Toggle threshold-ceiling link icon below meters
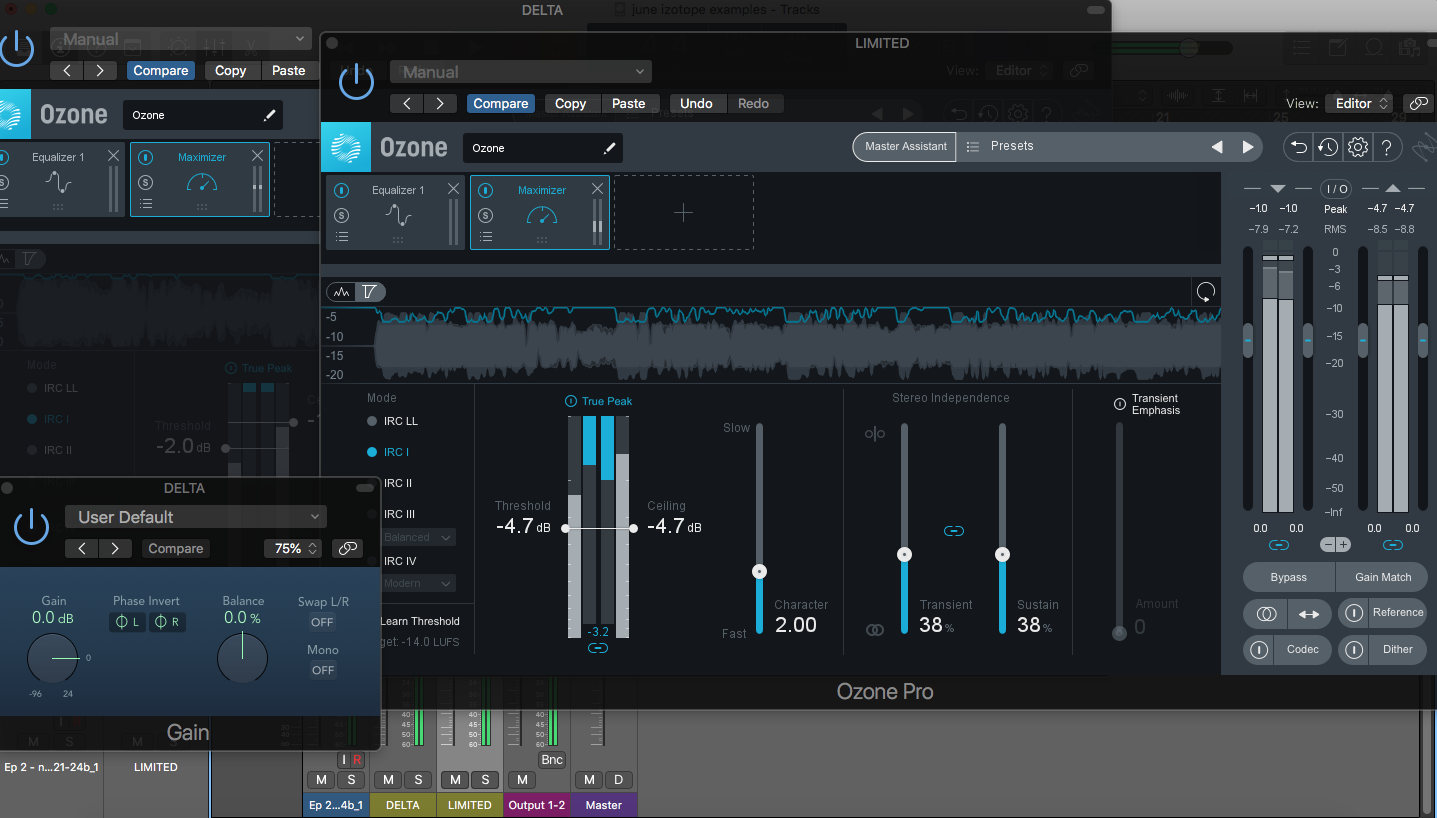The width and height of the screenshot is (1437, 818). click(598, 648)
